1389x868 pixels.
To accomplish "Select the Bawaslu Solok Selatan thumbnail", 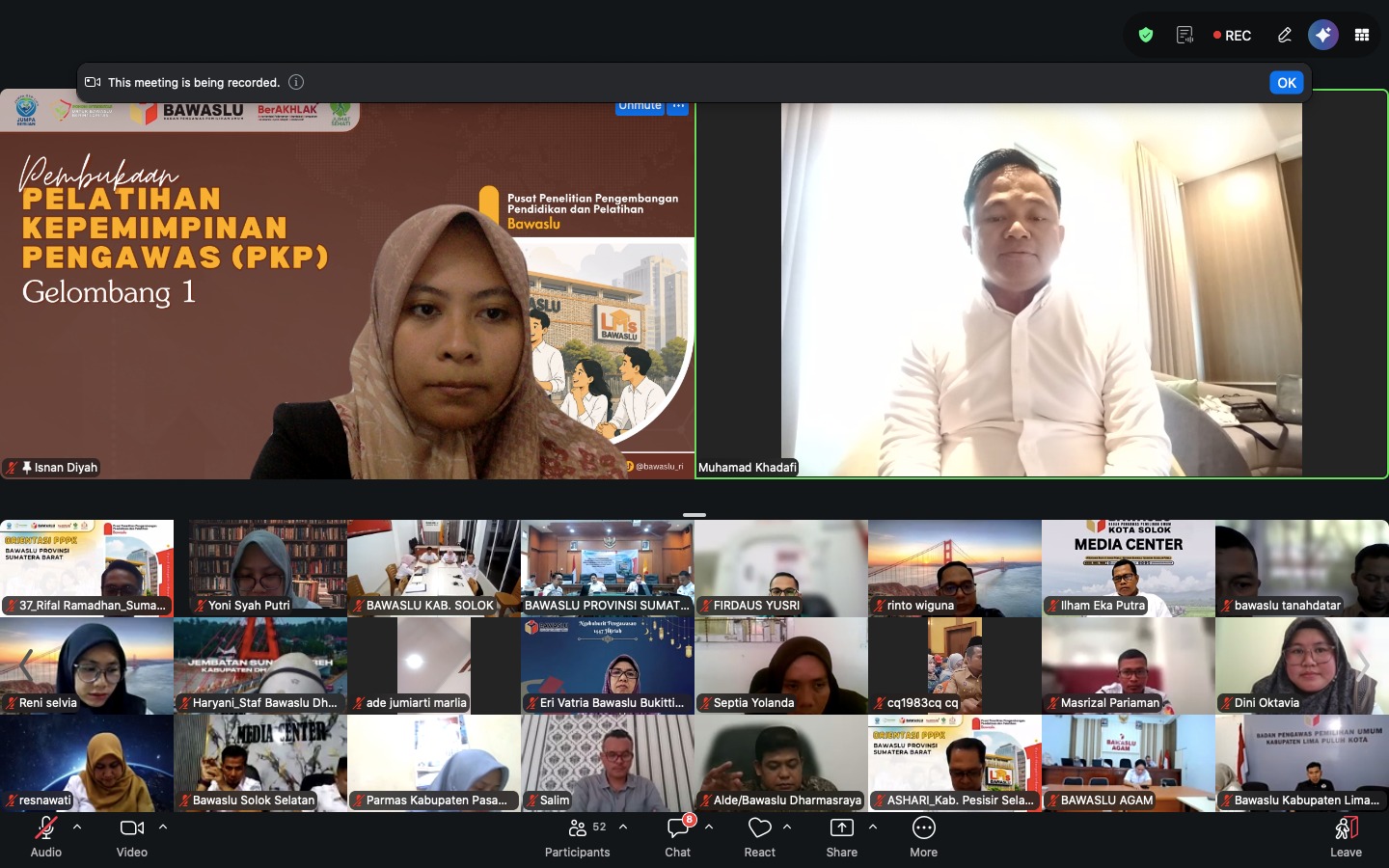I will tap(260, 763).
